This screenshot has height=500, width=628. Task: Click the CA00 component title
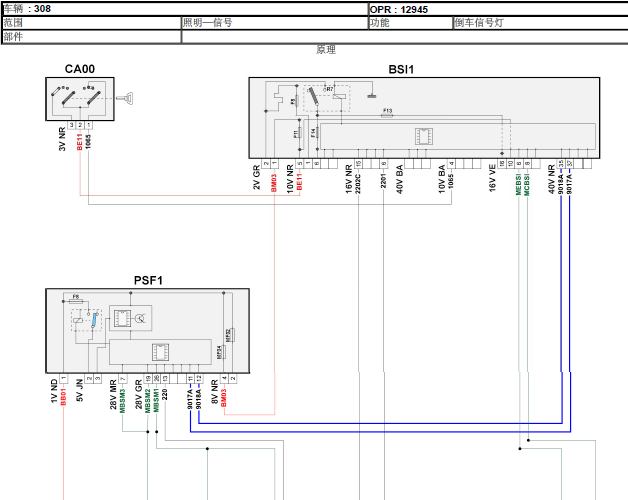(80, 68)
